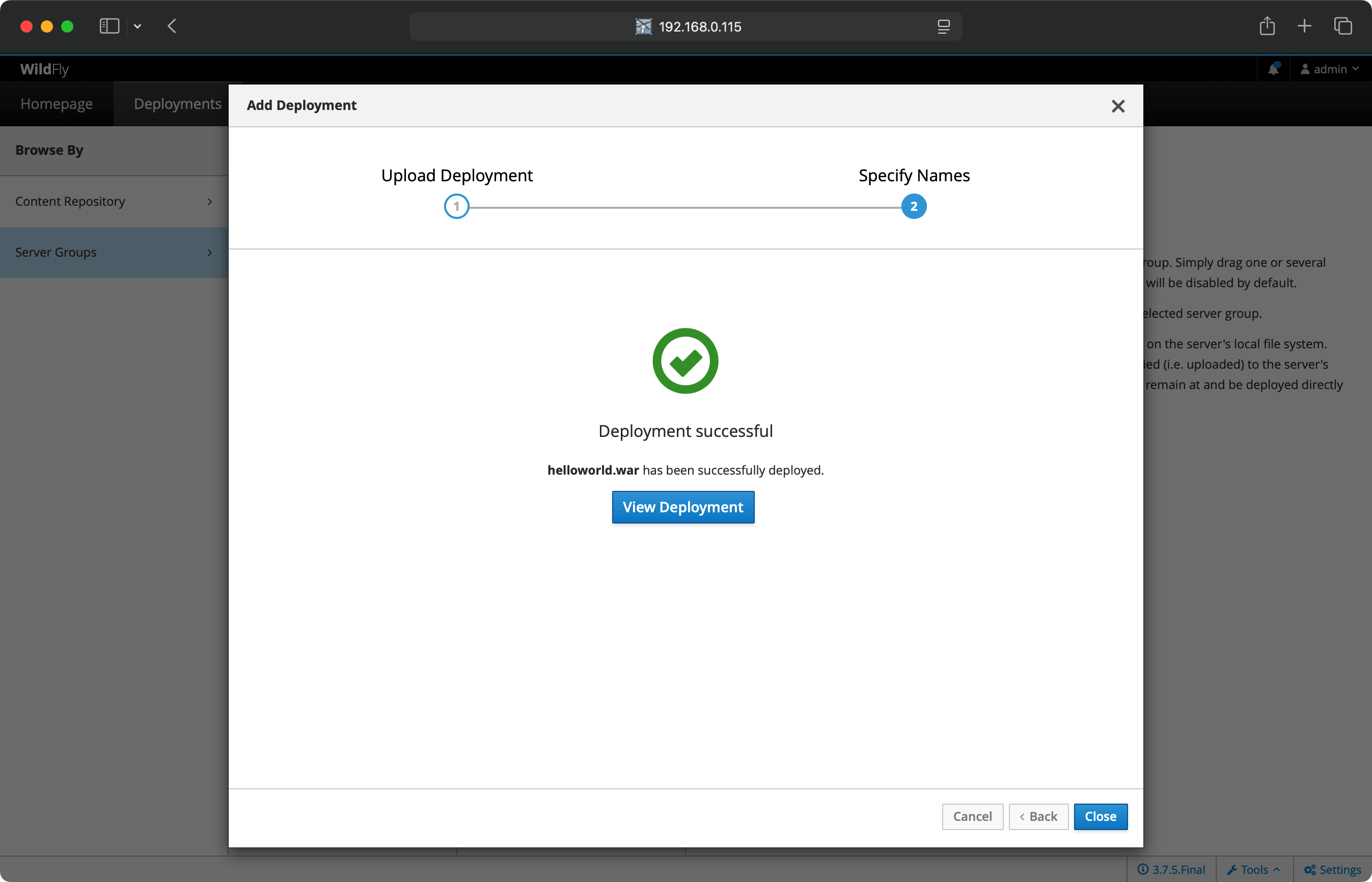Go Back to previous wizard step
Image resolution: width=1372 pixels, height=882 pixels.
tap(1038, 816)
